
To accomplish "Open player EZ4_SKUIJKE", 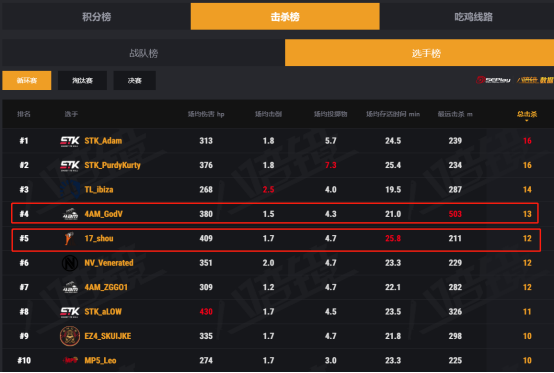I will [108, 336].
